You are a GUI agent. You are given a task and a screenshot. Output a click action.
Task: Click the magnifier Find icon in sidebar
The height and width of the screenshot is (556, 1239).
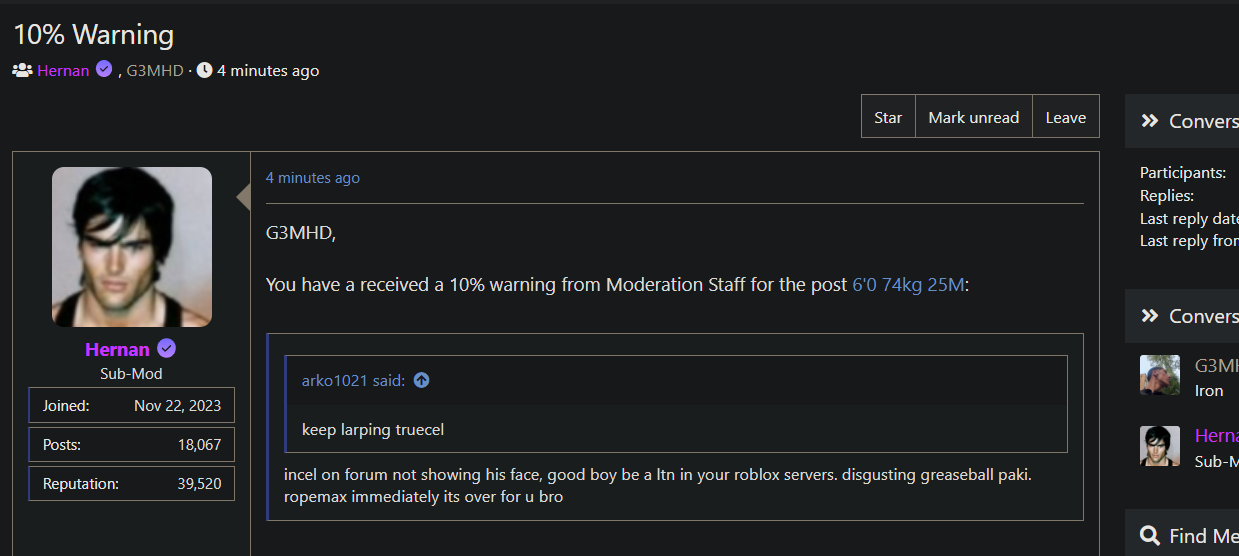[x=1150, y=536]
